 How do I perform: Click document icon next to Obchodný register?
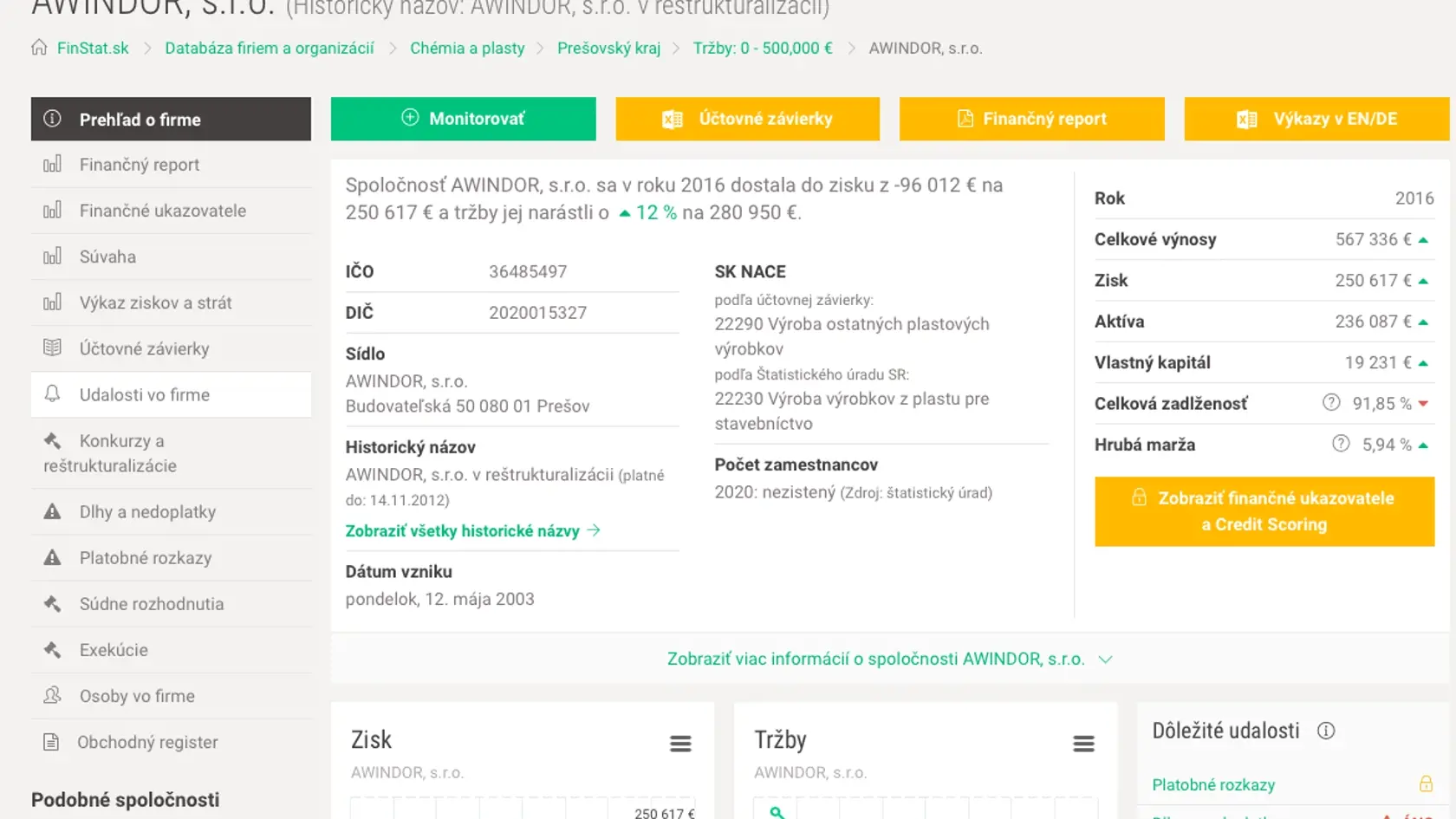(x=51, y=742)
